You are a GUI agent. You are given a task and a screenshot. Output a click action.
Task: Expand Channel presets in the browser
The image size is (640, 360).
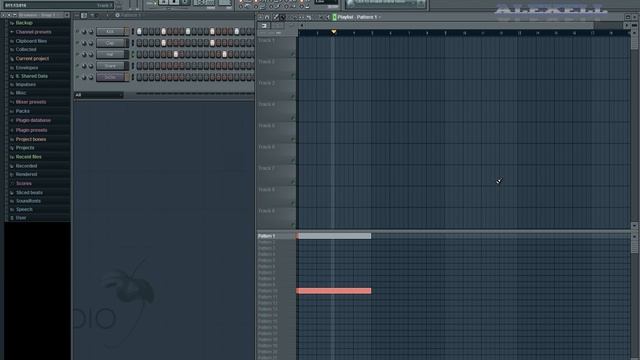(x=33, y=32)
